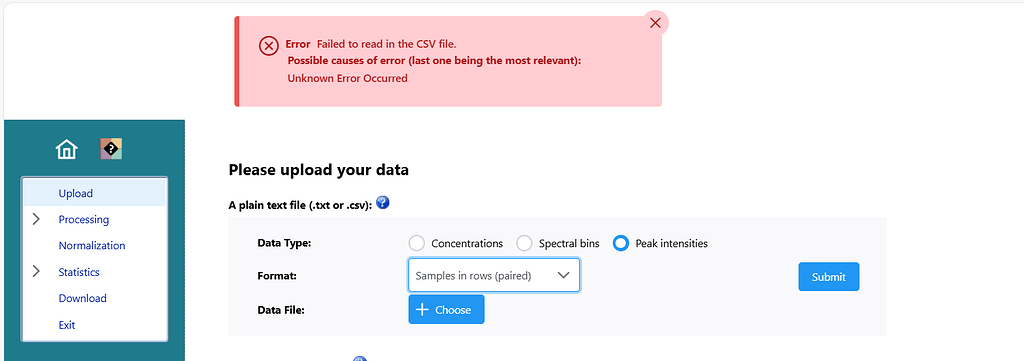
Task: Select the Spectral bins radio button
Action: (524, 243)
